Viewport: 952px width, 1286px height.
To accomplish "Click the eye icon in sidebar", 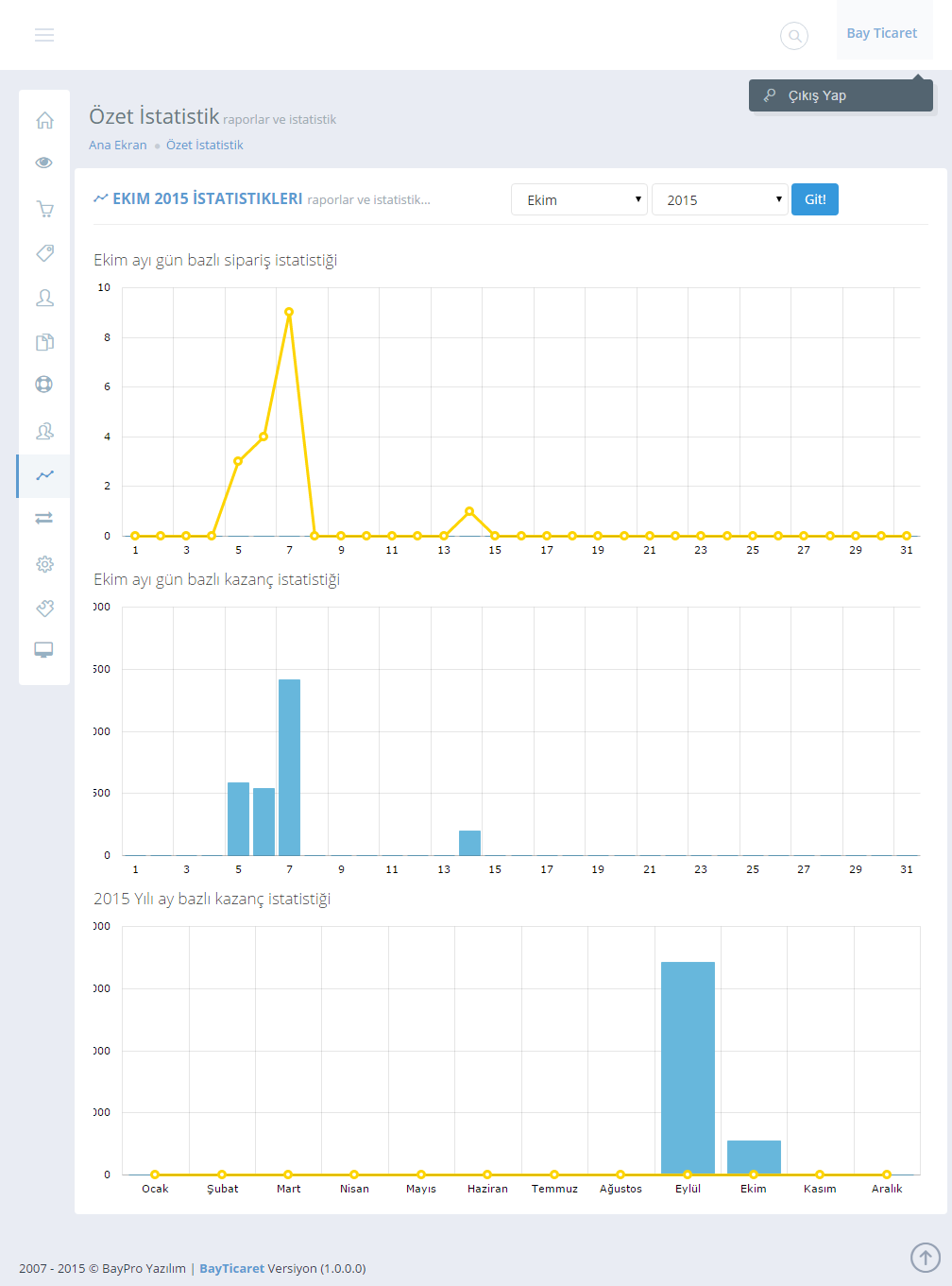I will 44,163.
